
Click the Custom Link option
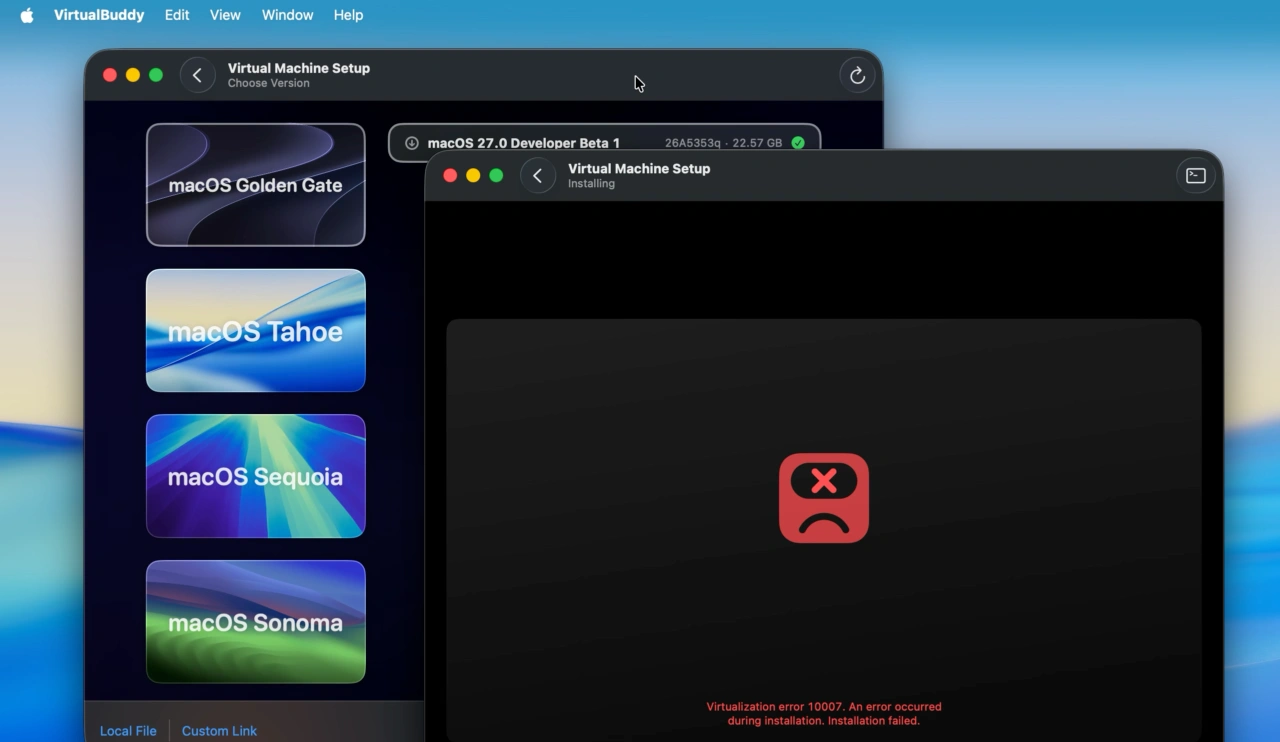tap(219, 731)
